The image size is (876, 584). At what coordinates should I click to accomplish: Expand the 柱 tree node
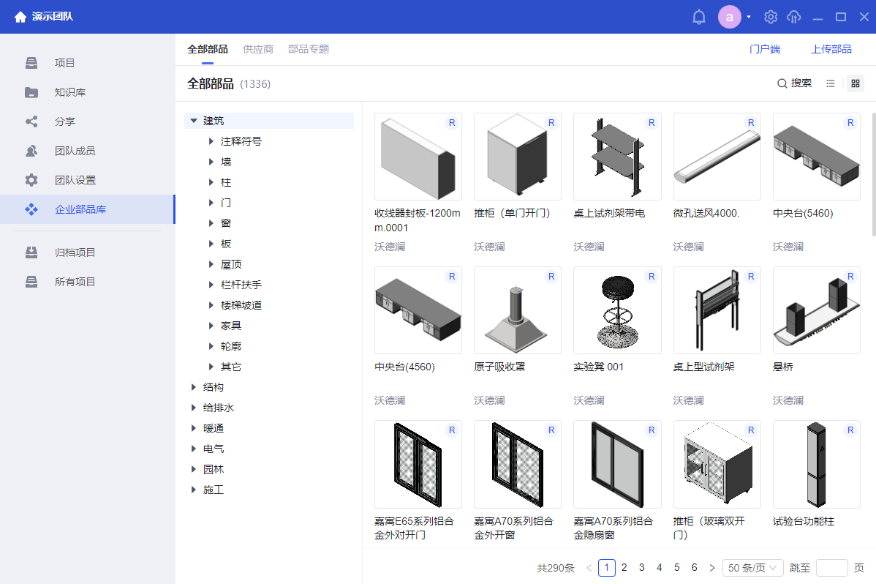[x=211, y=182]
